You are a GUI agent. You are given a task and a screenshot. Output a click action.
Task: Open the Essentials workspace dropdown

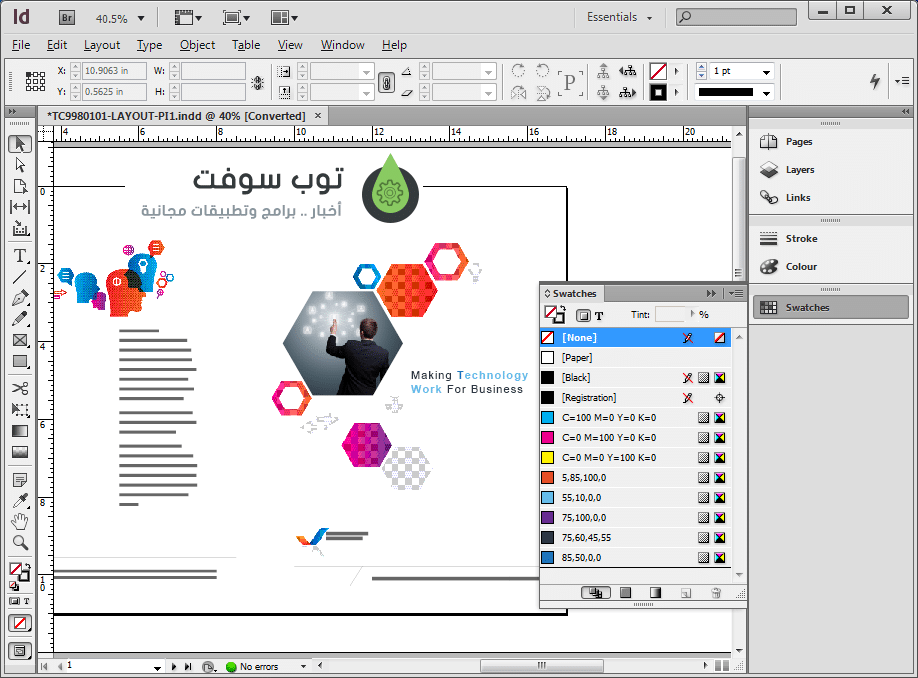[x=619, y=18]
